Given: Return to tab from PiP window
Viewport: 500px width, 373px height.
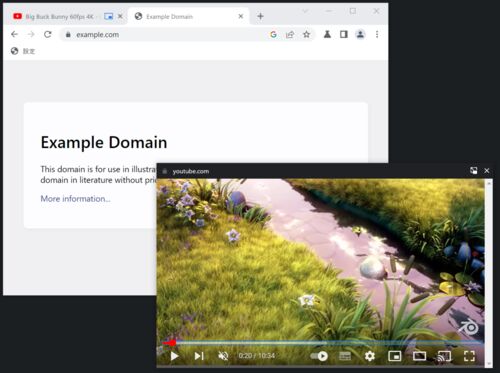Looking at the screenshot, I should pos(474,171).
